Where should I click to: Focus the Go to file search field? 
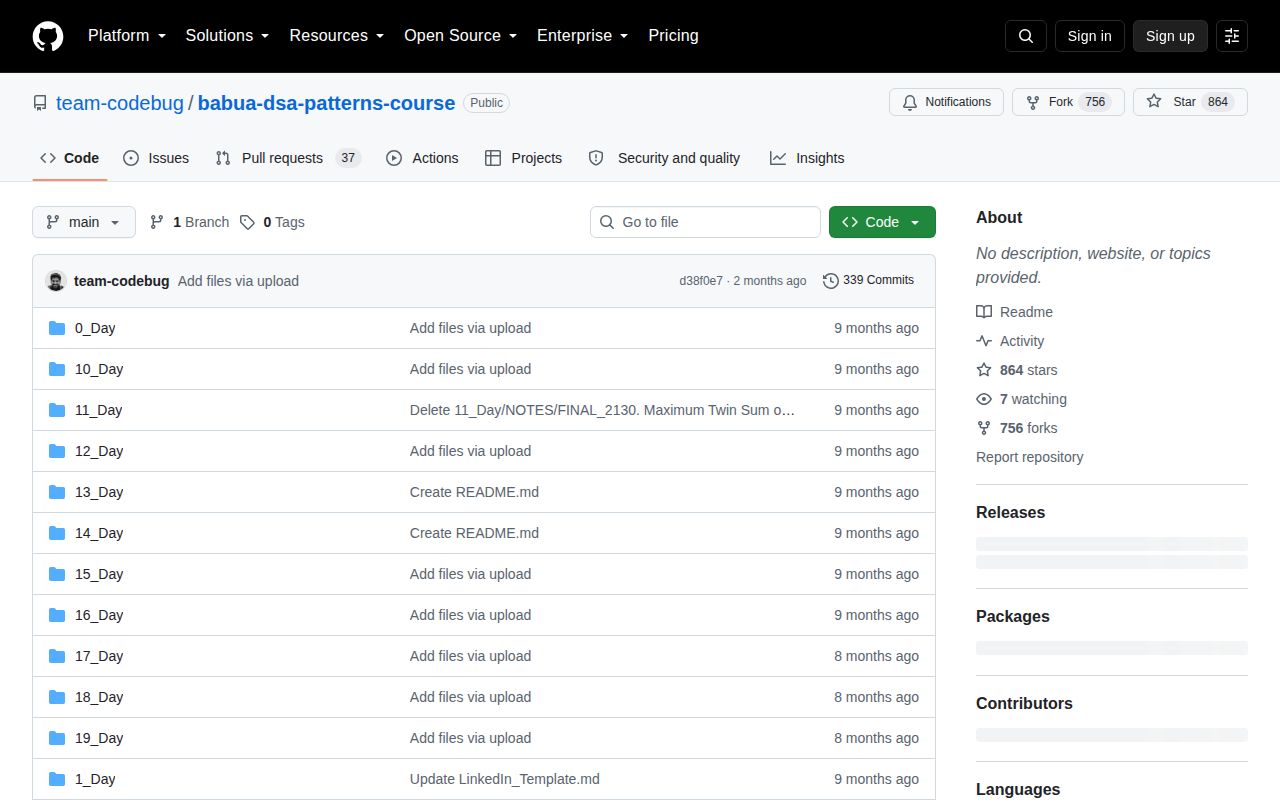click(x=705, y=222)
